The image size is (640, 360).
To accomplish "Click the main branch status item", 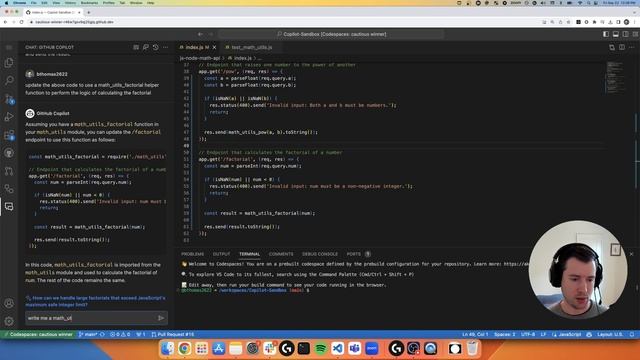I will coord(88,334).
